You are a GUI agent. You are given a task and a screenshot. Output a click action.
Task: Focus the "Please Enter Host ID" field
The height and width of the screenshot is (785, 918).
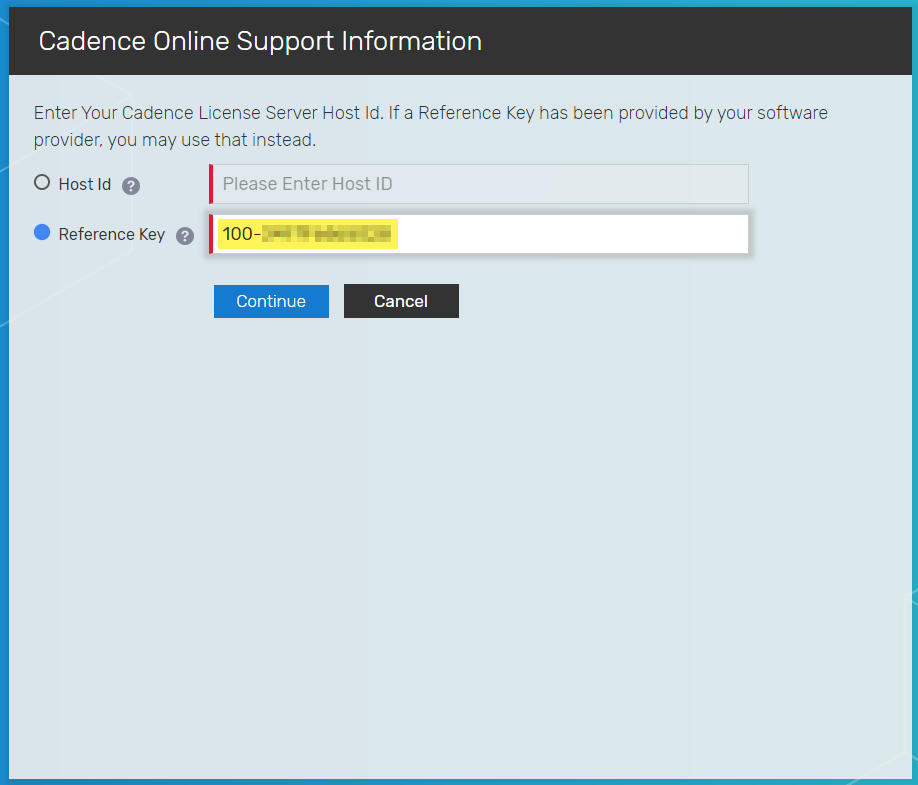480,184
